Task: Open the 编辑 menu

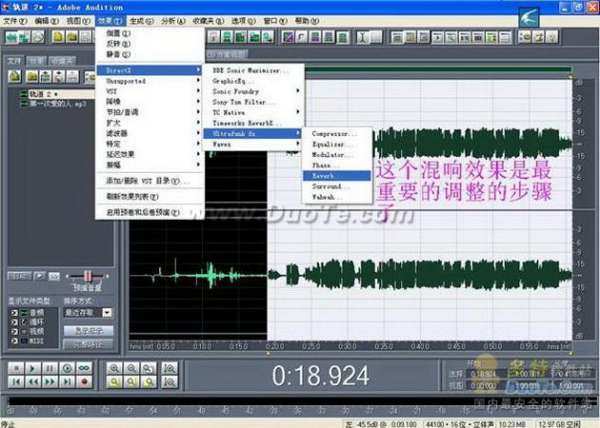Action: tap(46, 21)
